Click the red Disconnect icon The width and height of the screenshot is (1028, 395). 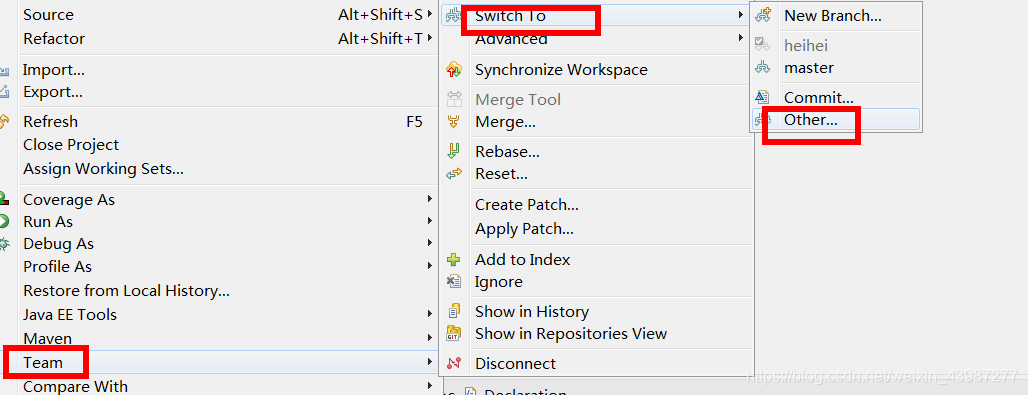coord(454,363)
